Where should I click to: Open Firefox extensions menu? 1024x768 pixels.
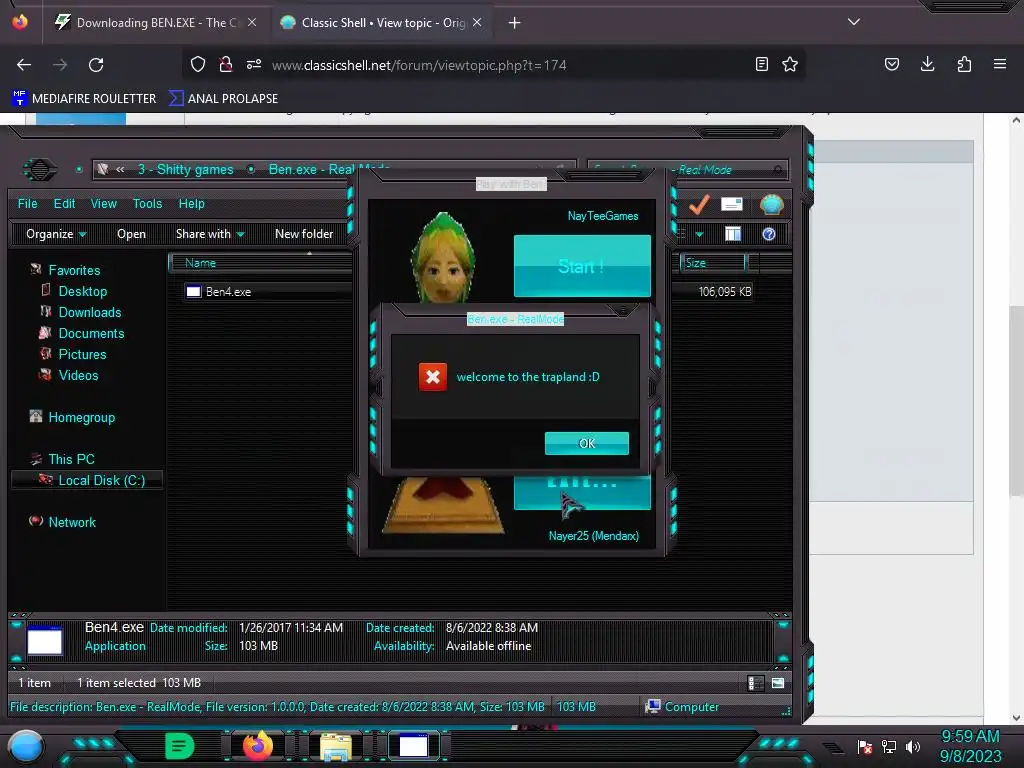(x=964, y=64)
